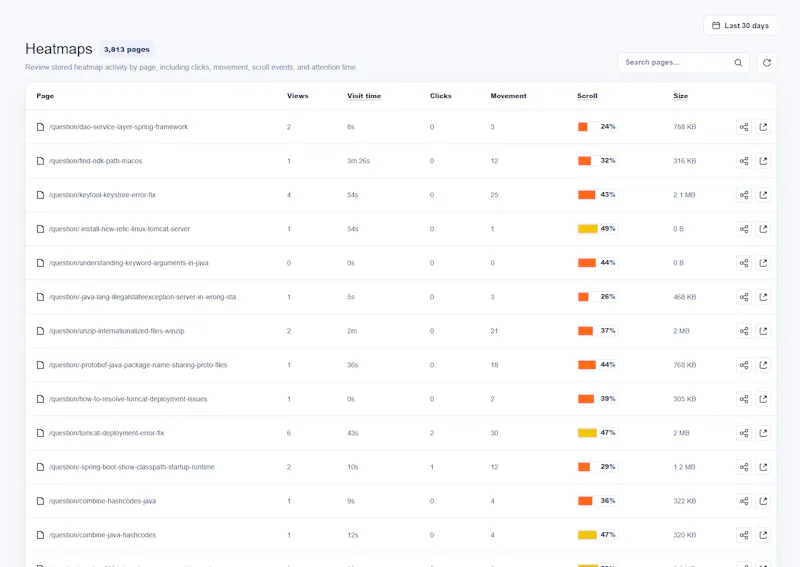Open tomcat-deployment-error-fix externally

[763, 433]
